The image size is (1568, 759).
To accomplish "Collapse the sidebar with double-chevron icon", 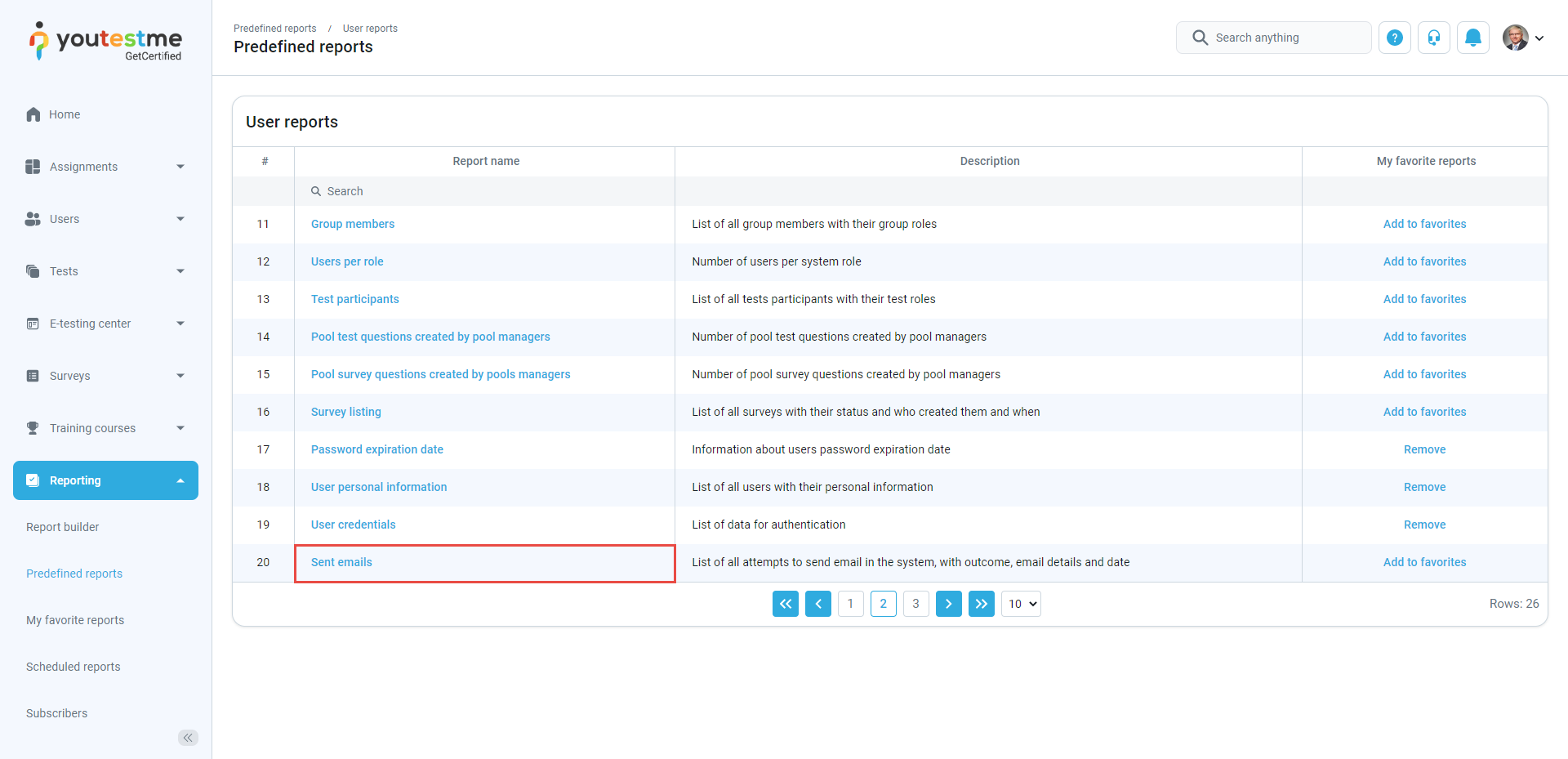I will 188,738.
